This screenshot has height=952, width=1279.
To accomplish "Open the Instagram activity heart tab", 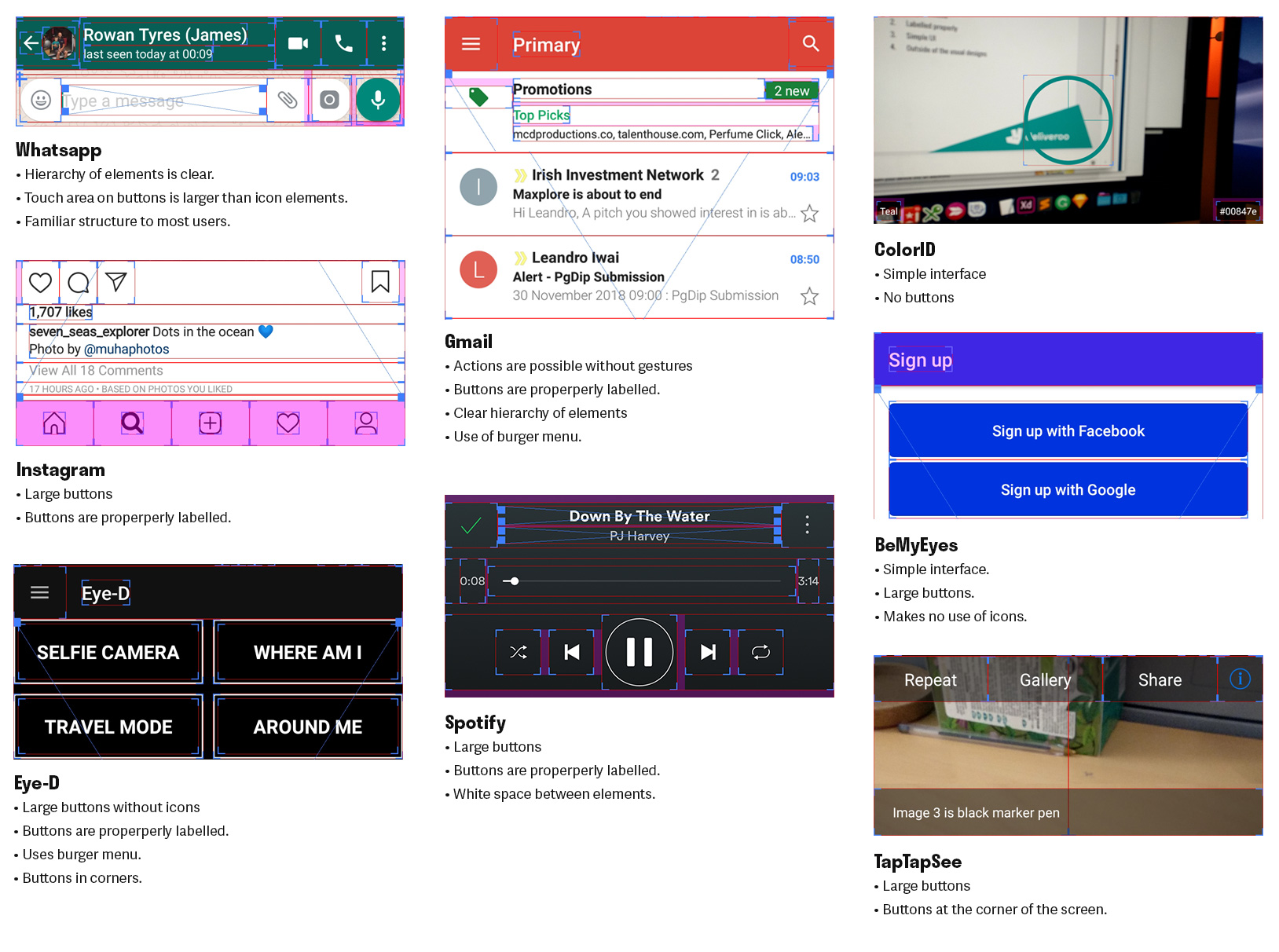I will pos(288,423).
